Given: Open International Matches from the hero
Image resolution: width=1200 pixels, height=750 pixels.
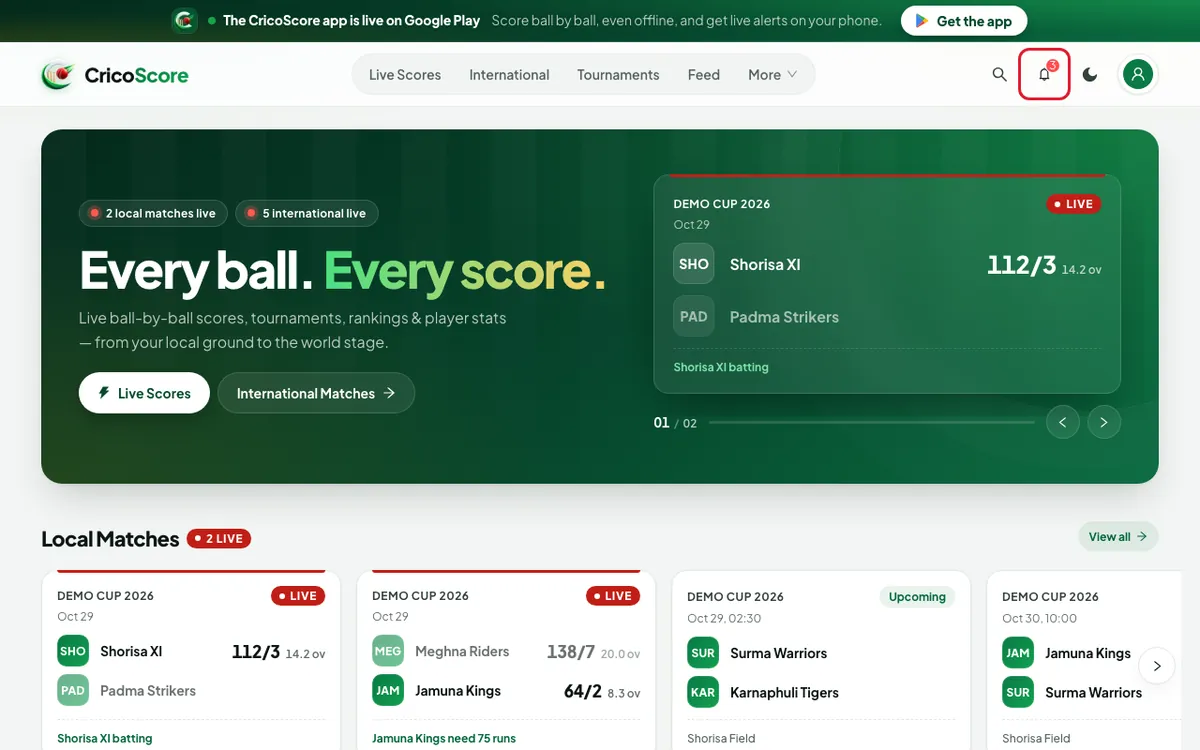Looking at the screenshot, I should (x=316, y=393).
